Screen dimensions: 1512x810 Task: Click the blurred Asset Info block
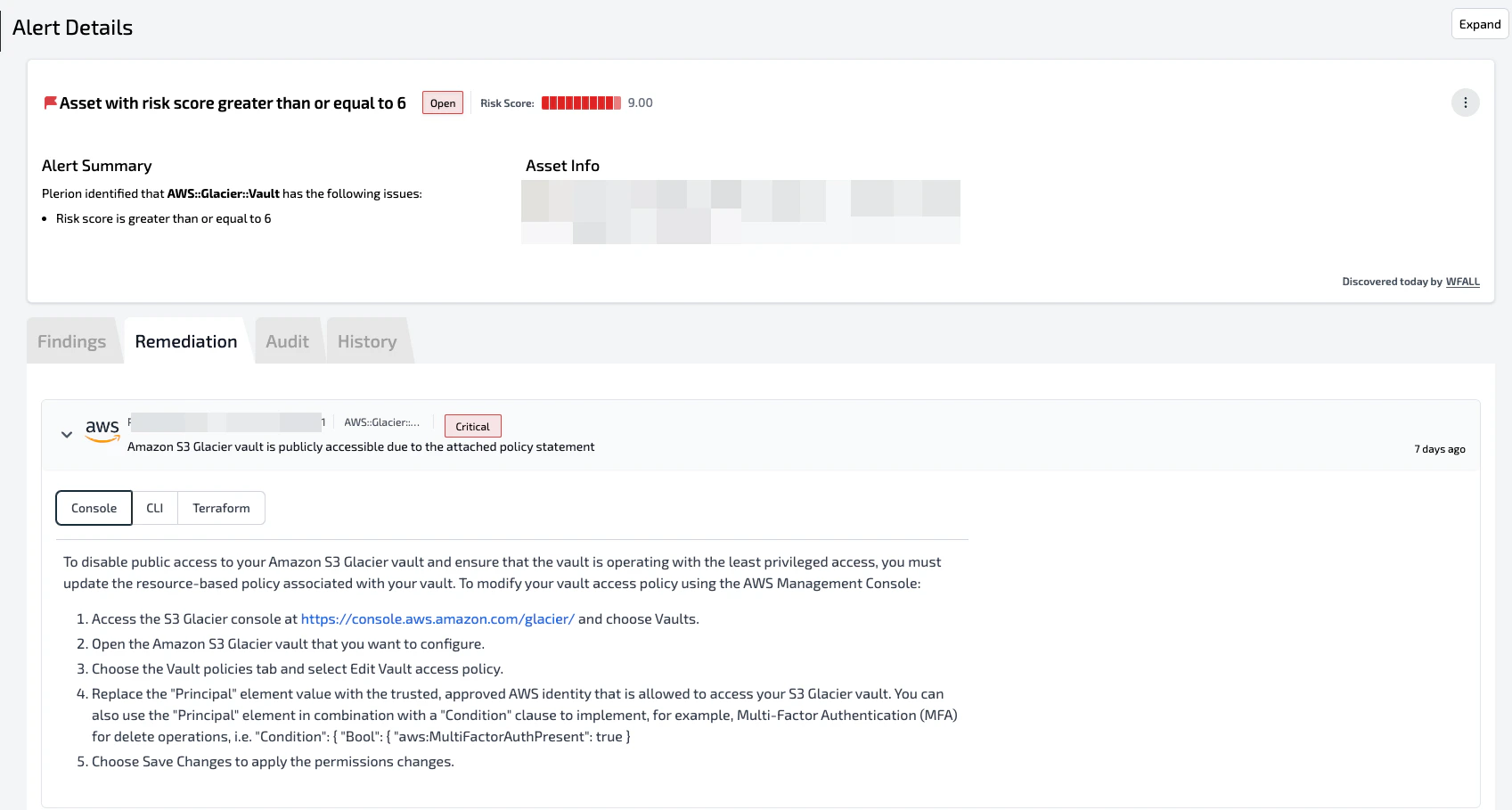click(x=740, y=212)
